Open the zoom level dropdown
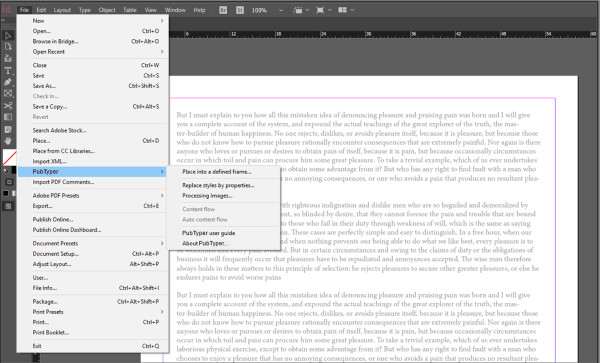This screenshot has width=600, height=363. tap(281, 10)
